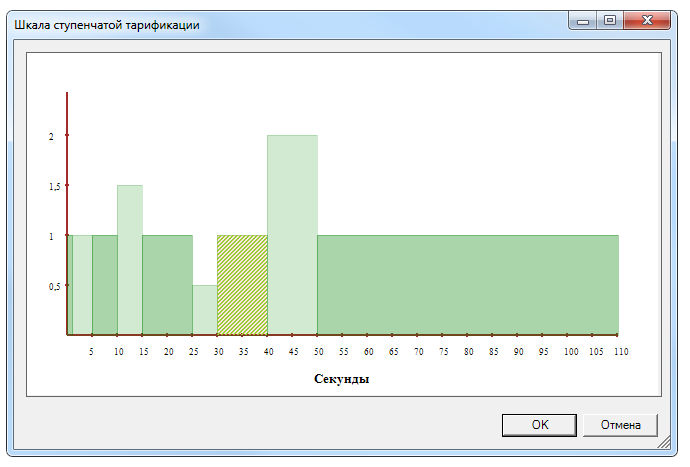Click the 100 label on the seconds axis

click(x=571, y=352)
